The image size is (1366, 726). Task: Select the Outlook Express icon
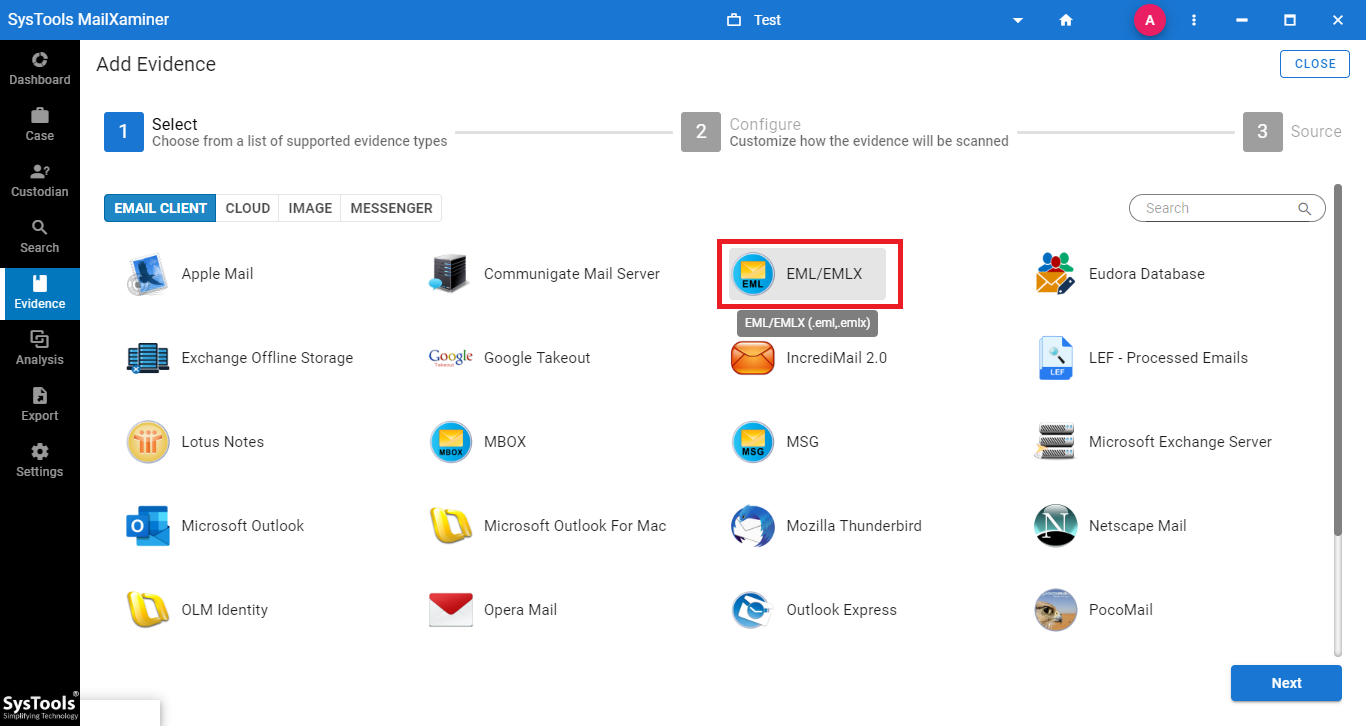753,610
